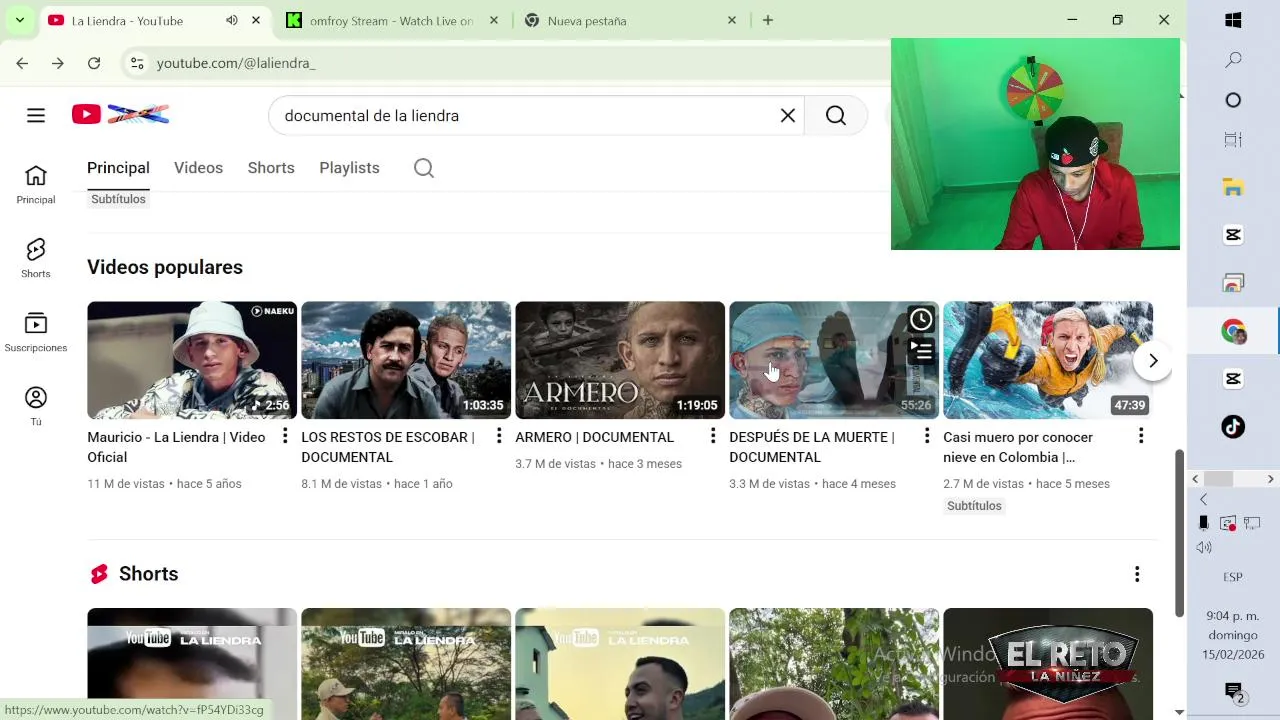Switch to the Playlists channel tab
This screenshot has width=1280, height=720.
click(x=349, y=168)
